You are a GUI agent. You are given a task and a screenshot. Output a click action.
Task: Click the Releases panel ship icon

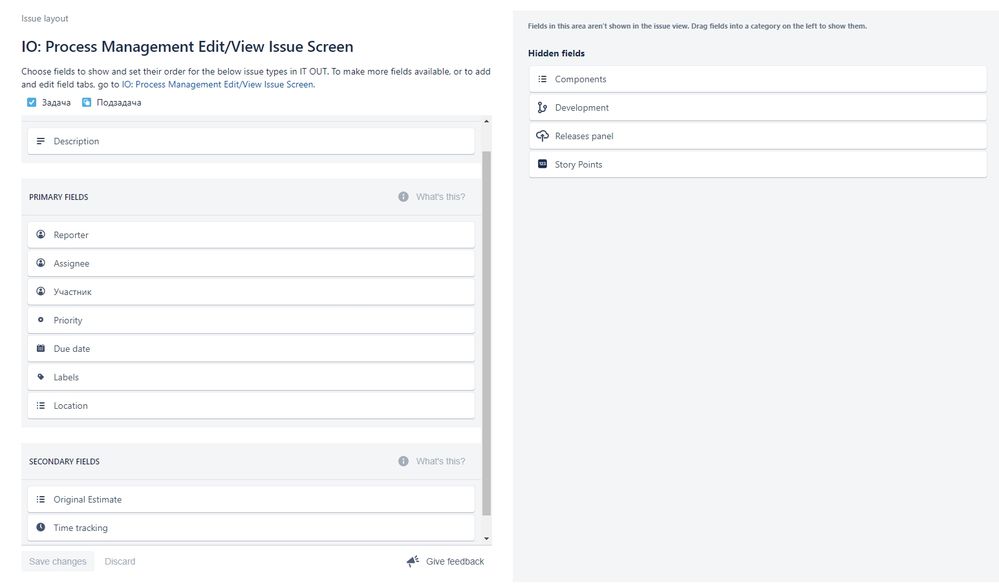541,135
